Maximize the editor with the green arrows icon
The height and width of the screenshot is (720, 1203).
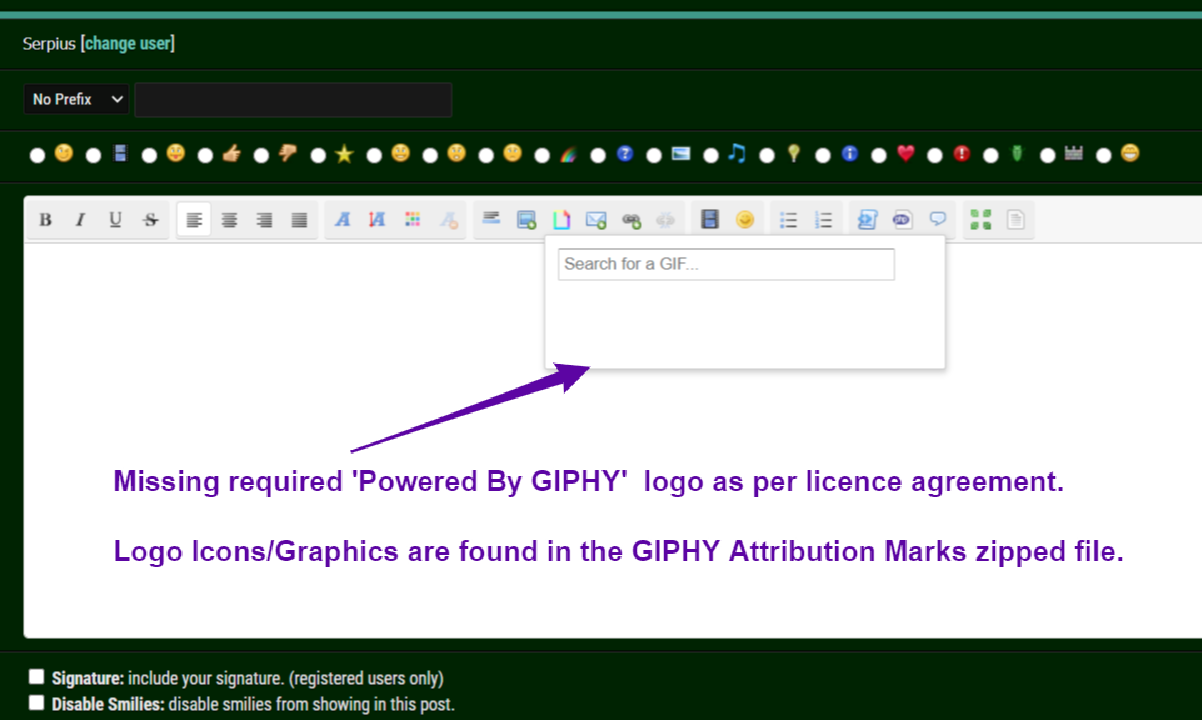981,220
